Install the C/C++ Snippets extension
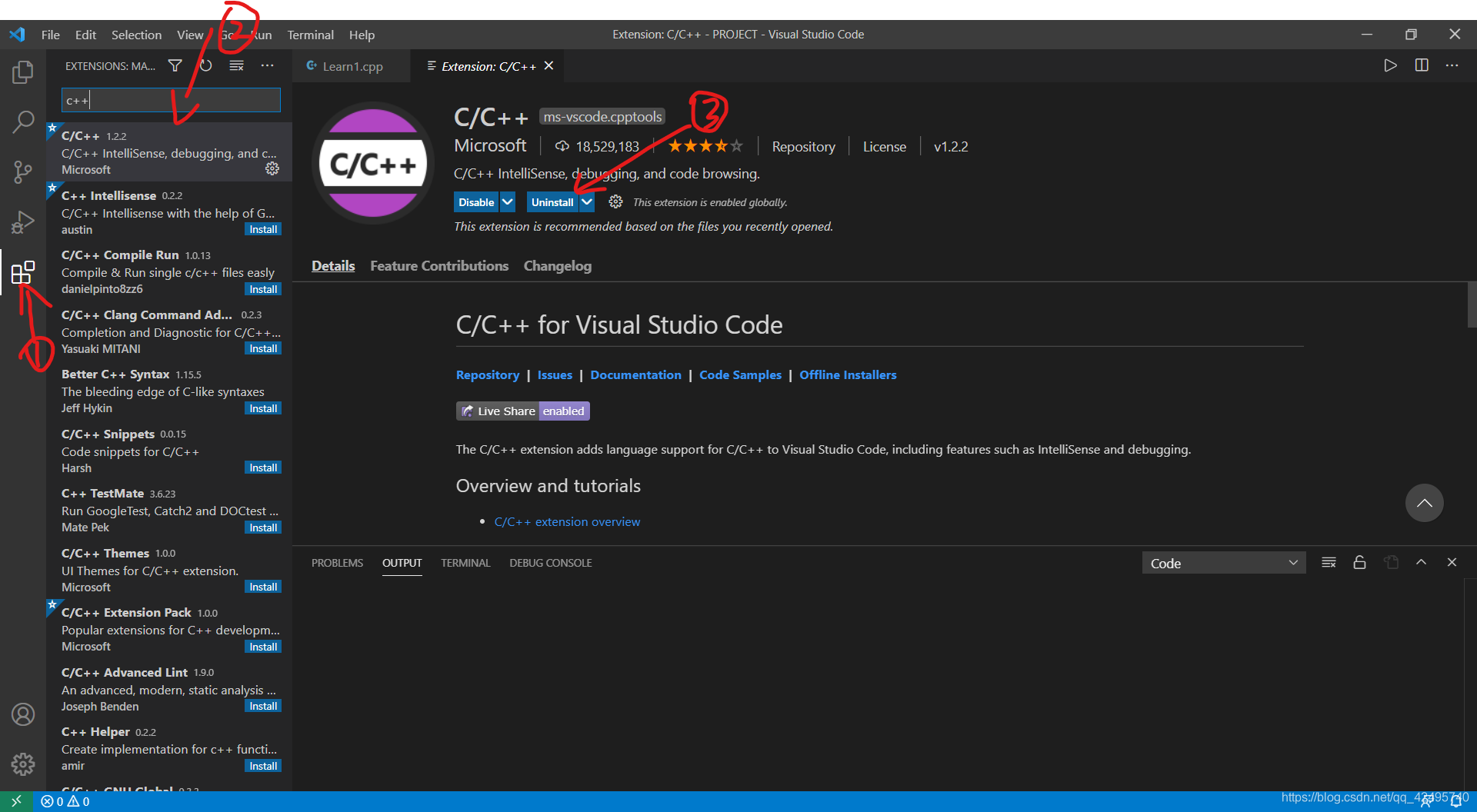This screenshot has width=1477, height=812. (263, 468)
